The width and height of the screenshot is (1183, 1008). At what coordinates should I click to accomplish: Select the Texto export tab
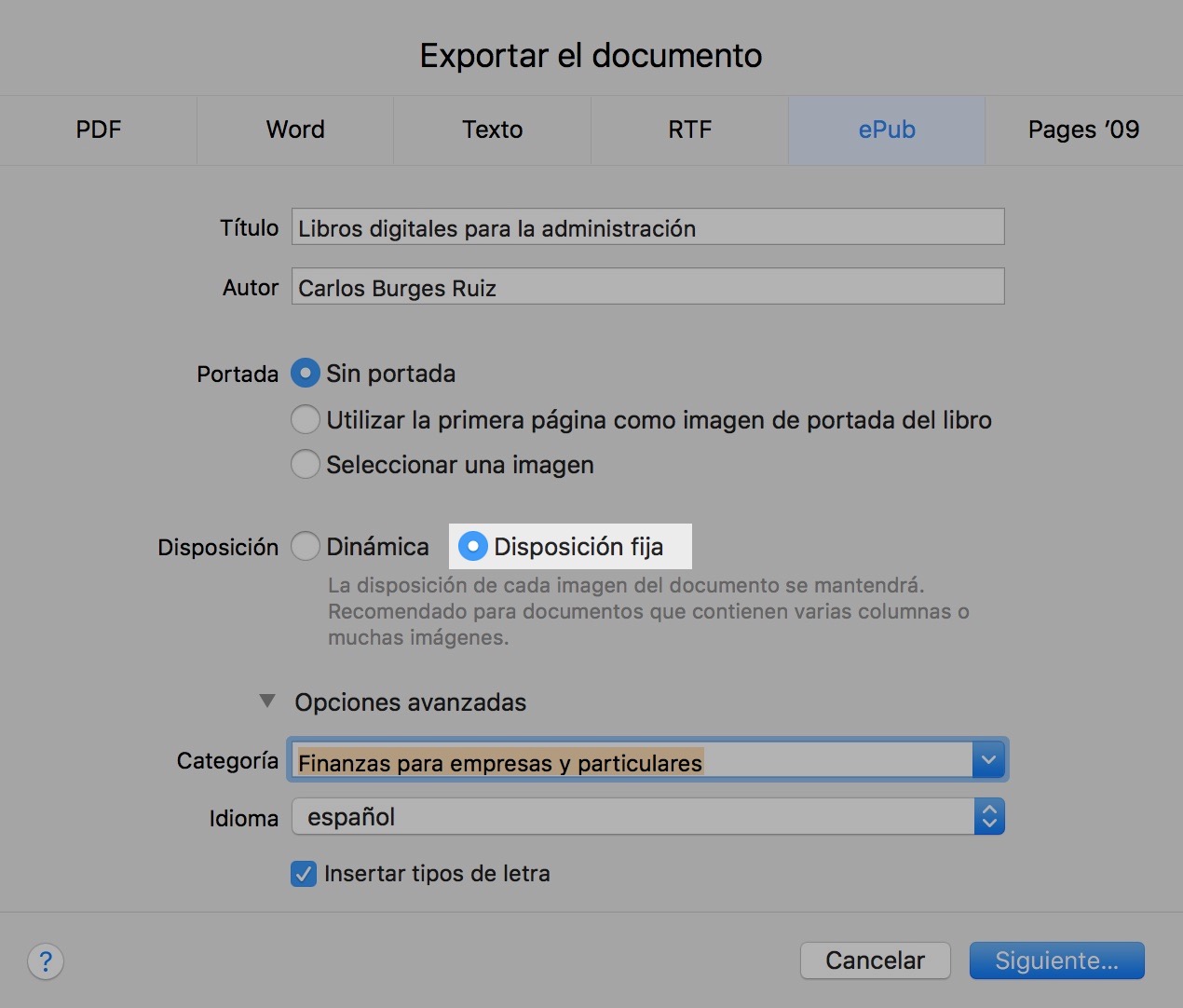click(493, 129)
